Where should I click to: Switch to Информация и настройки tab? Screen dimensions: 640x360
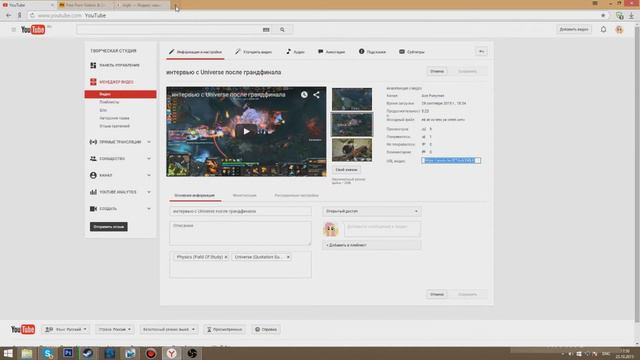click(195, 52)
